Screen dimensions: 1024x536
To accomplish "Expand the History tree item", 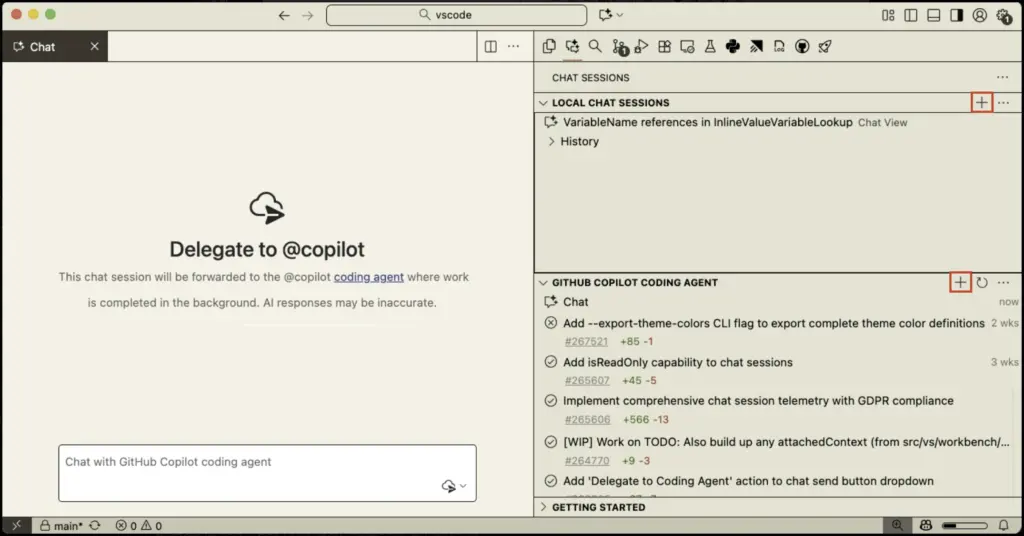I will 551,142.
